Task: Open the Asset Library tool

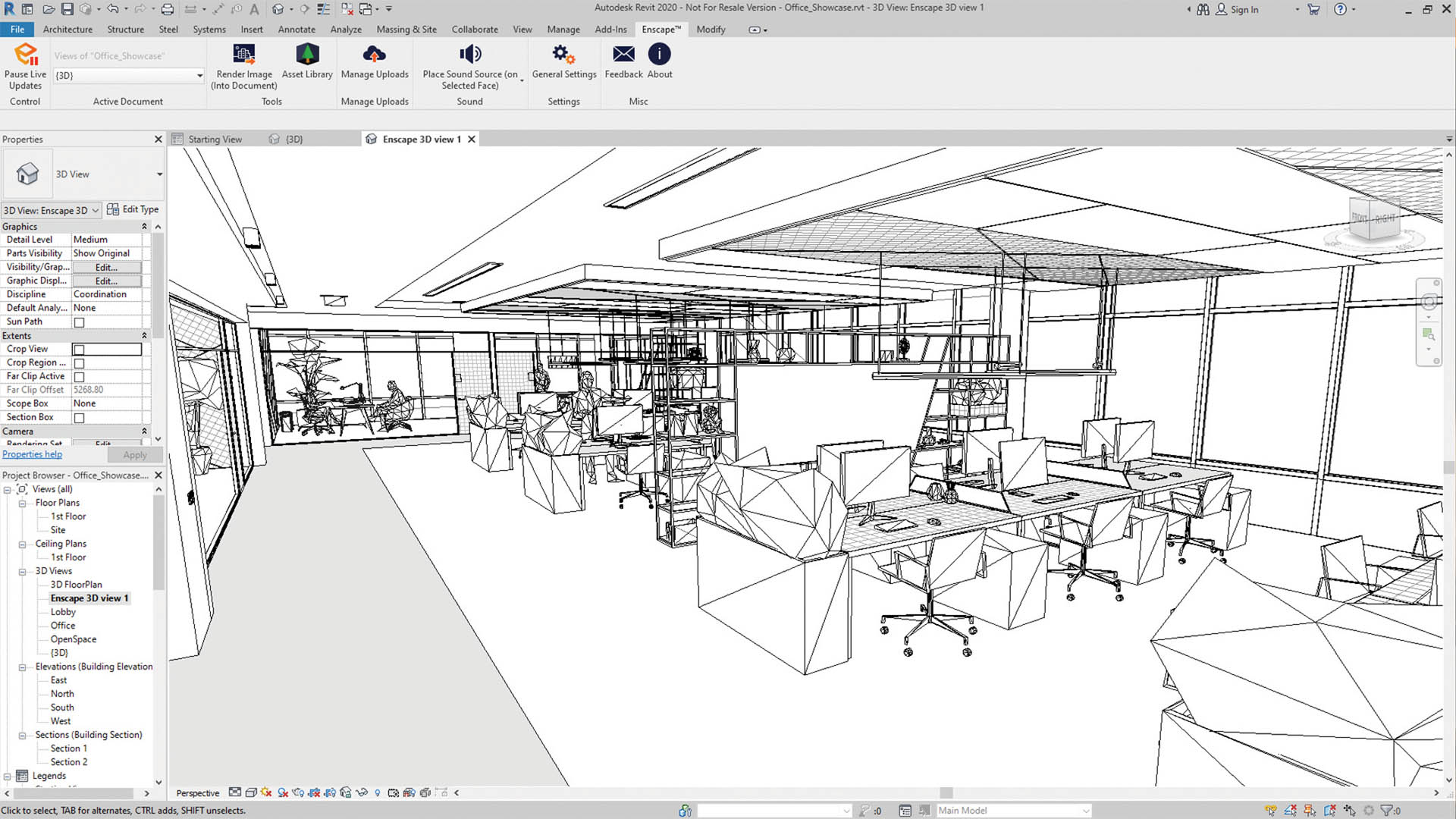Action: 307,61
